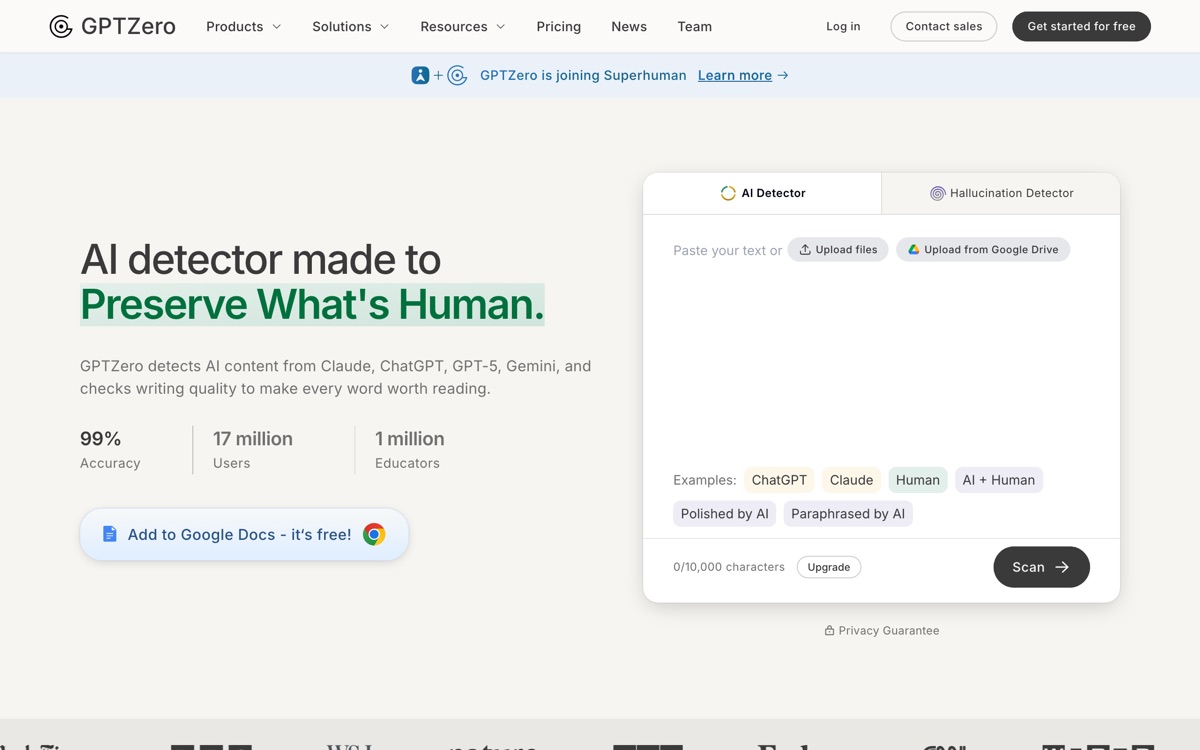Viewport: 1200px width, 750px height.
Task: Load the Claude example text
Action: 851,480
